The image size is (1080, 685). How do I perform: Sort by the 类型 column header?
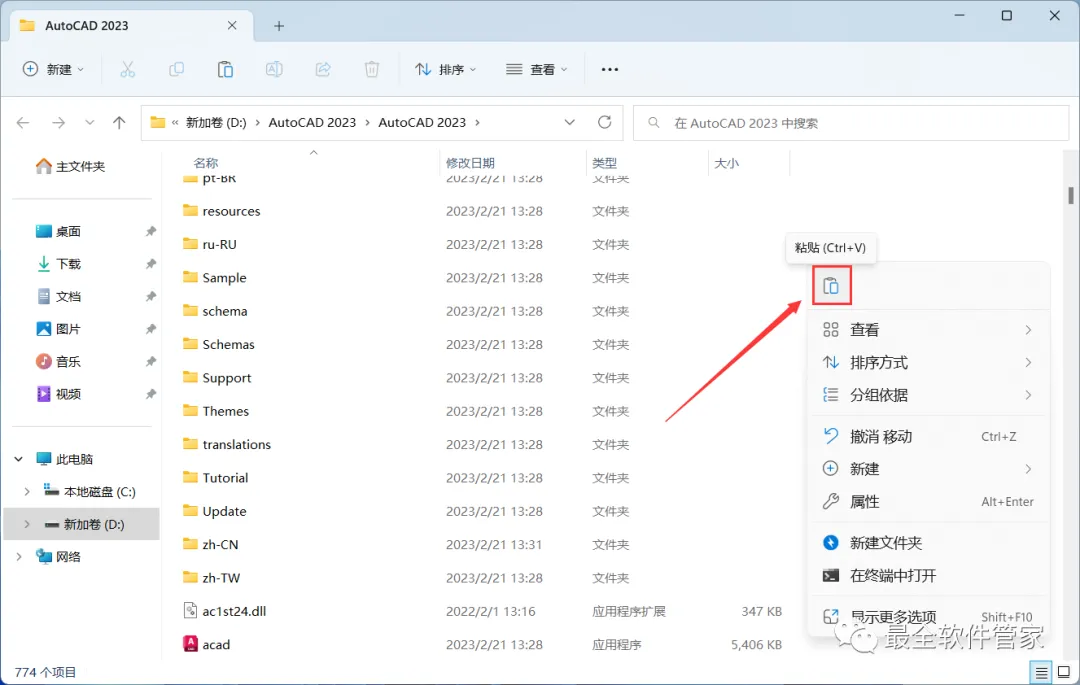point(604,162)
